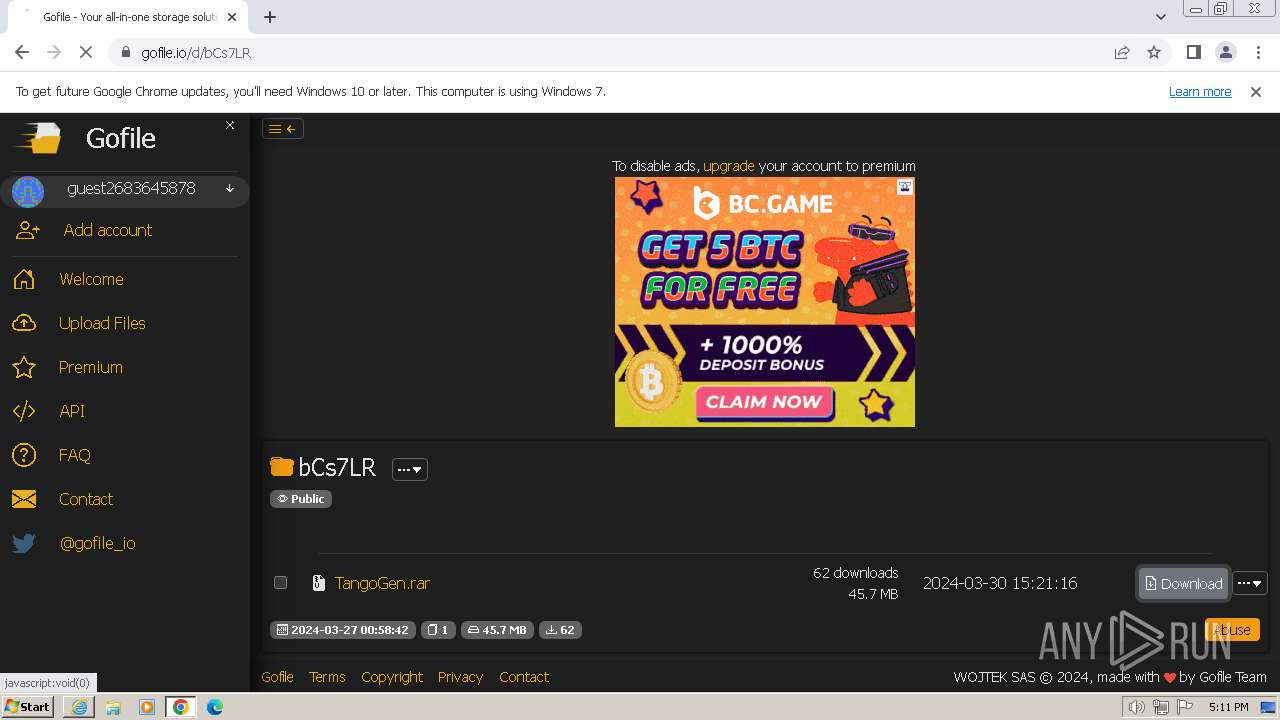
Task: Open the TangoGen.rar file link
Action: (x=382, y=583)
